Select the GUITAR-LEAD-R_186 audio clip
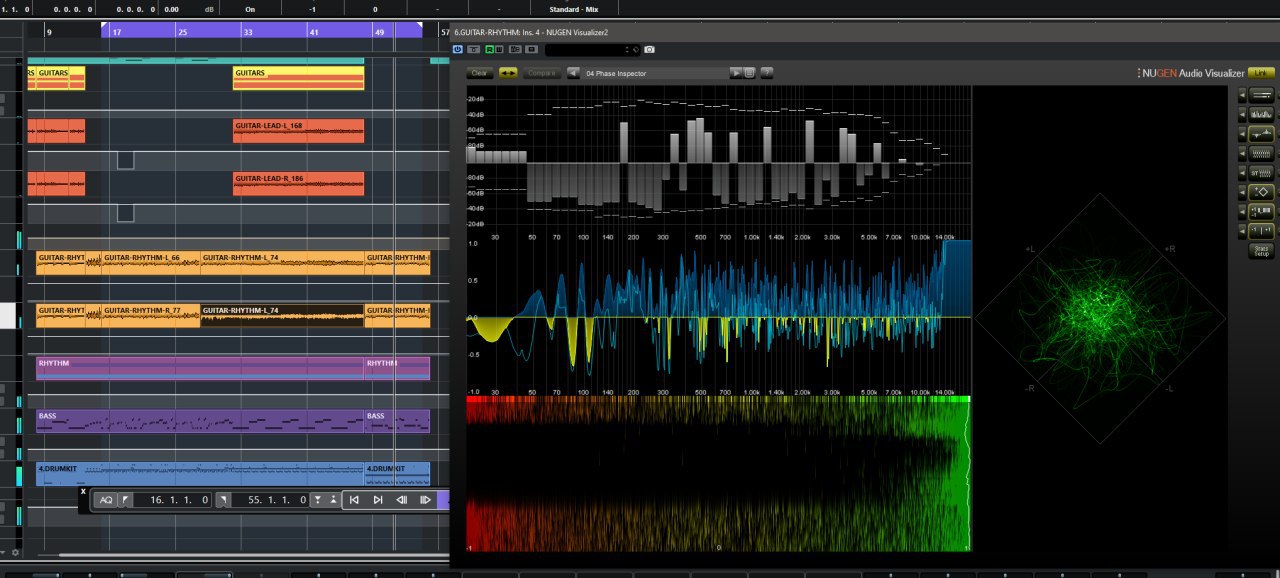 298,184
